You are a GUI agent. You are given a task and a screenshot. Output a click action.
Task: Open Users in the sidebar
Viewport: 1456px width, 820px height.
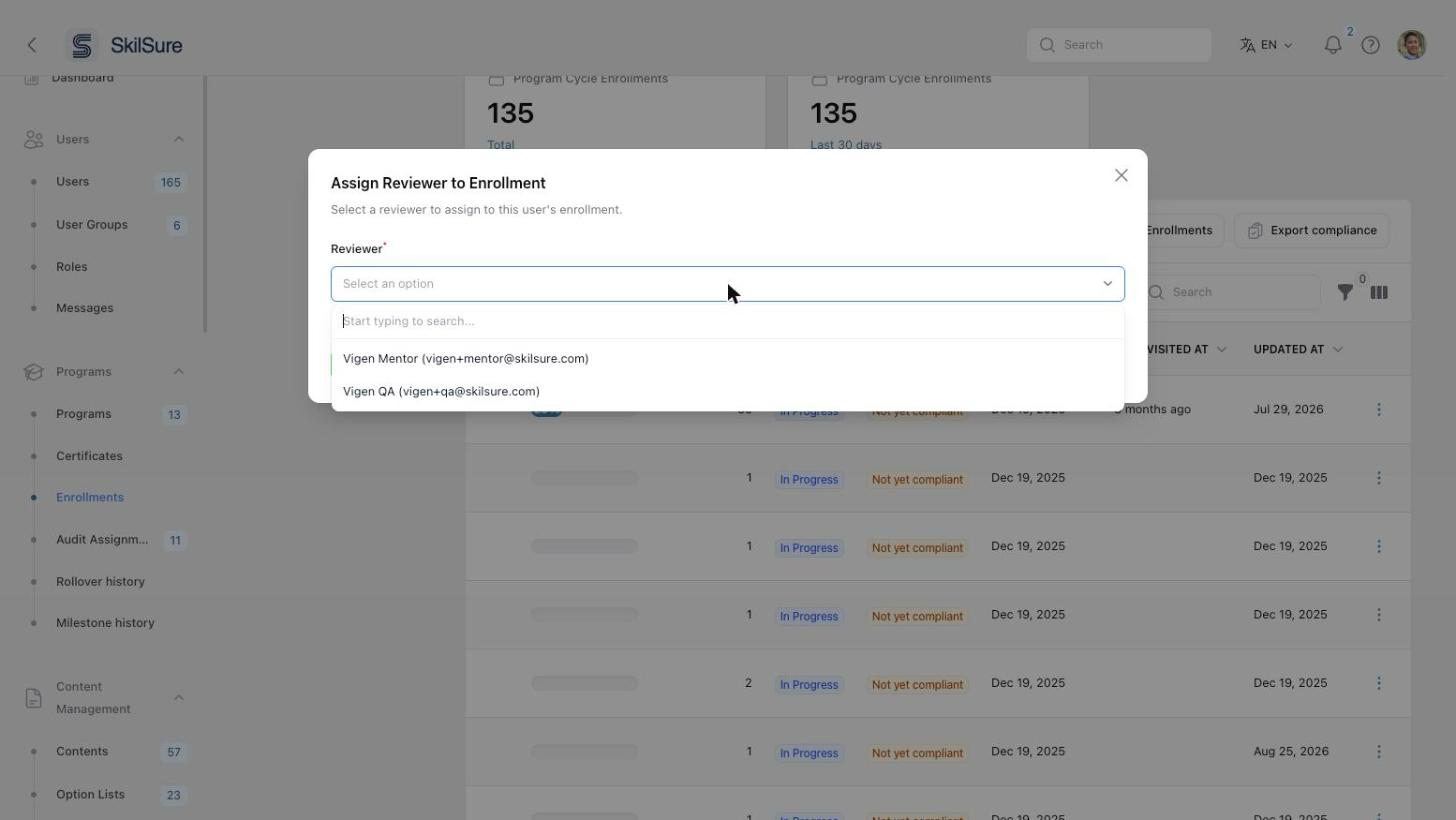coord(72,182)
